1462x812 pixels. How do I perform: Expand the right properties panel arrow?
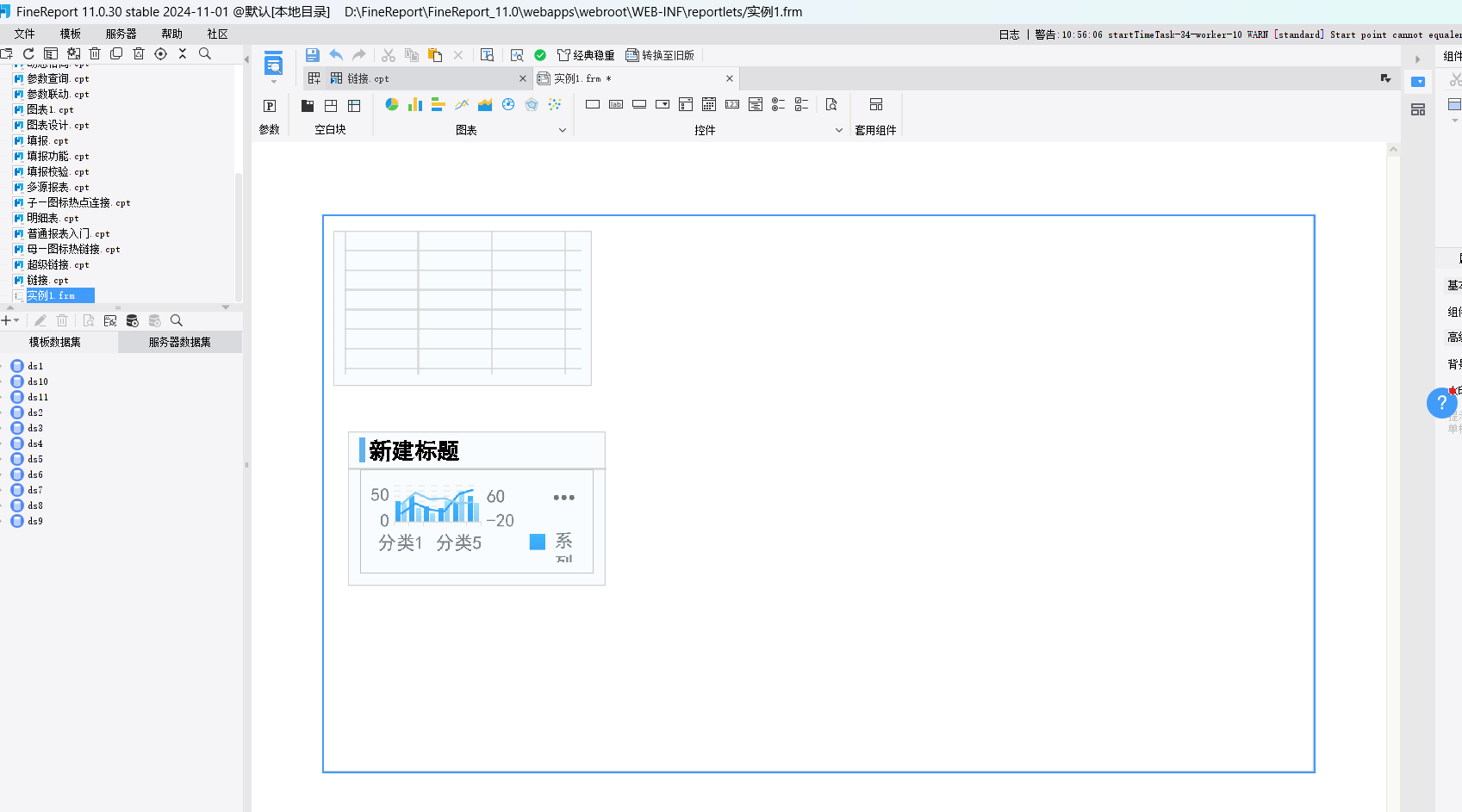(1417, 59)
